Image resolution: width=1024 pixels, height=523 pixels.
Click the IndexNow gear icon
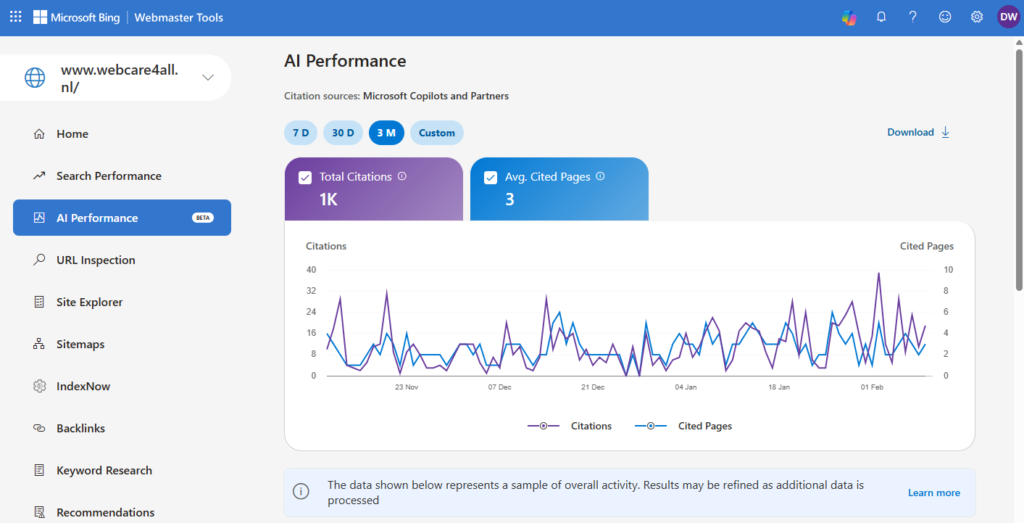39,386
